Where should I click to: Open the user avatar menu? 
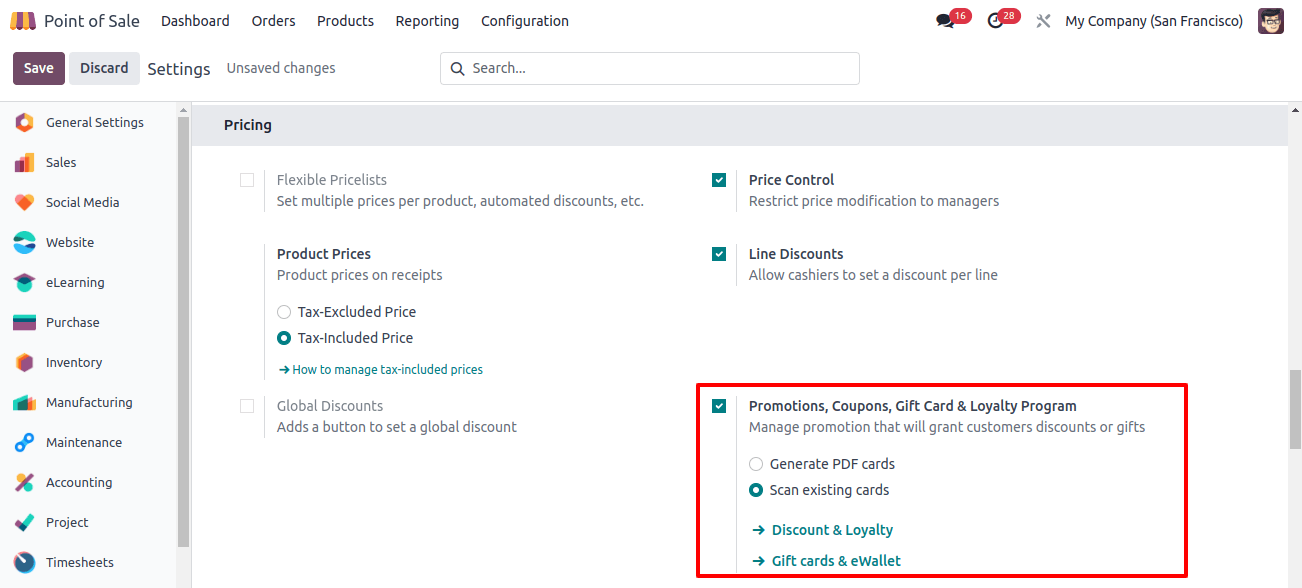point(1271,21)
